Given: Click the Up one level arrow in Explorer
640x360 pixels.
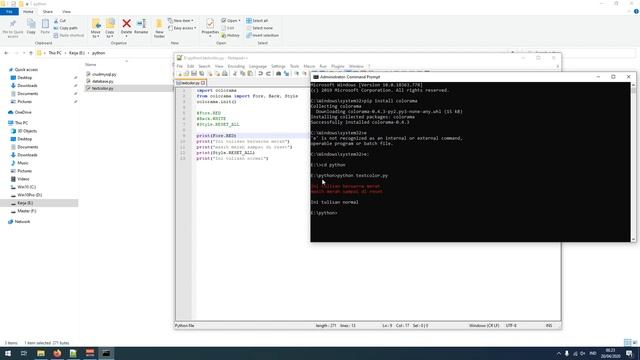Looking at the screenshot, I should click(x=31, y=53).
